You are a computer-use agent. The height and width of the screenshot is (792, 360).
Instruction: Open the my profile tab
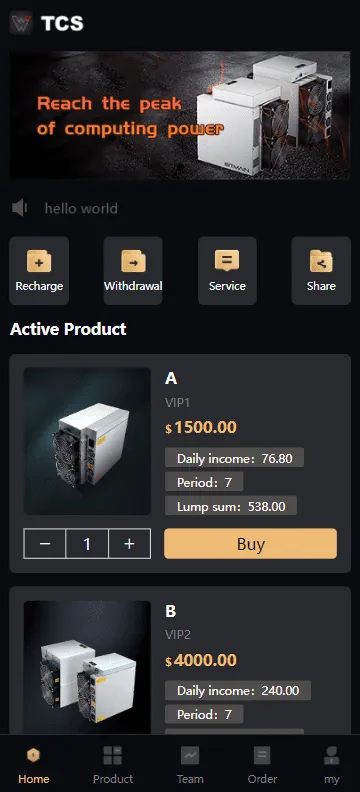coord(332,765)
